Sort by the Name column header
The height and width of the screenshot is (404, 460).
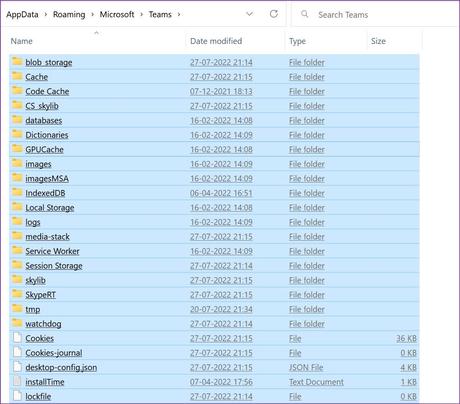22,41
